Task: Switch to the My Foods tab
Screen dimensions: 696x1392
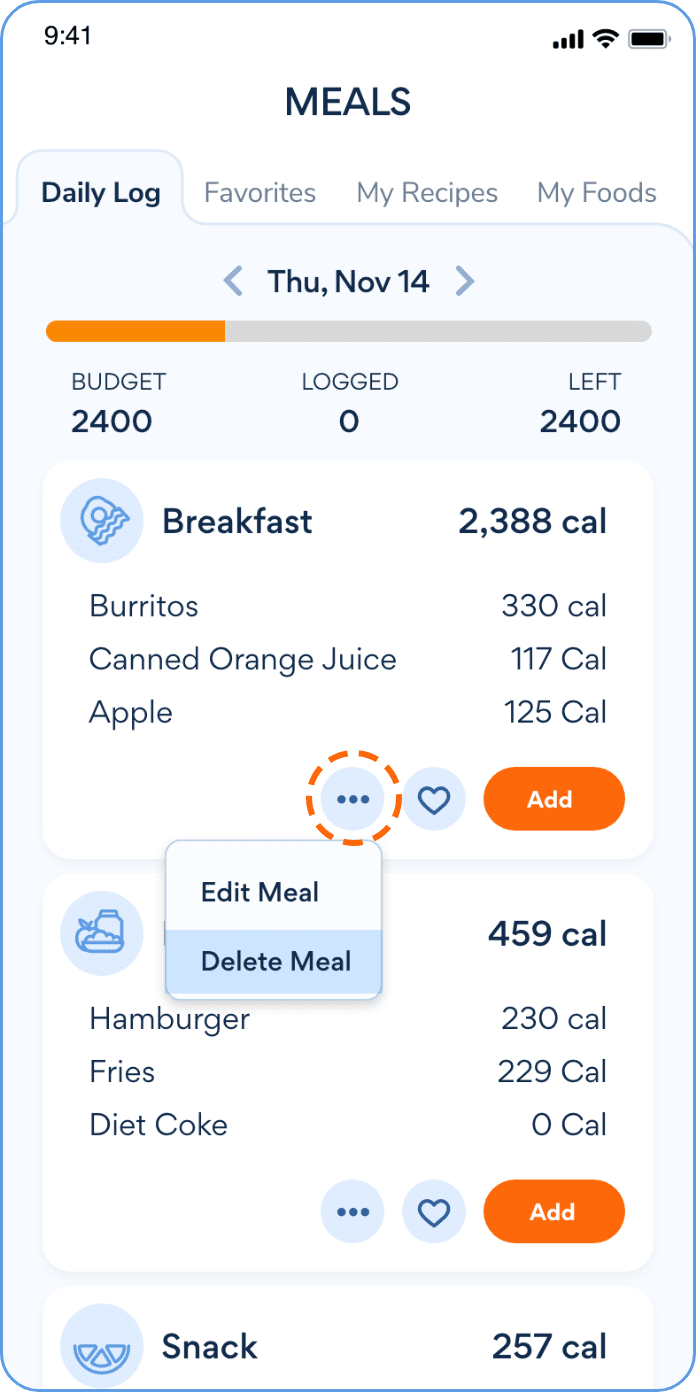Action: tap(597, 193)
